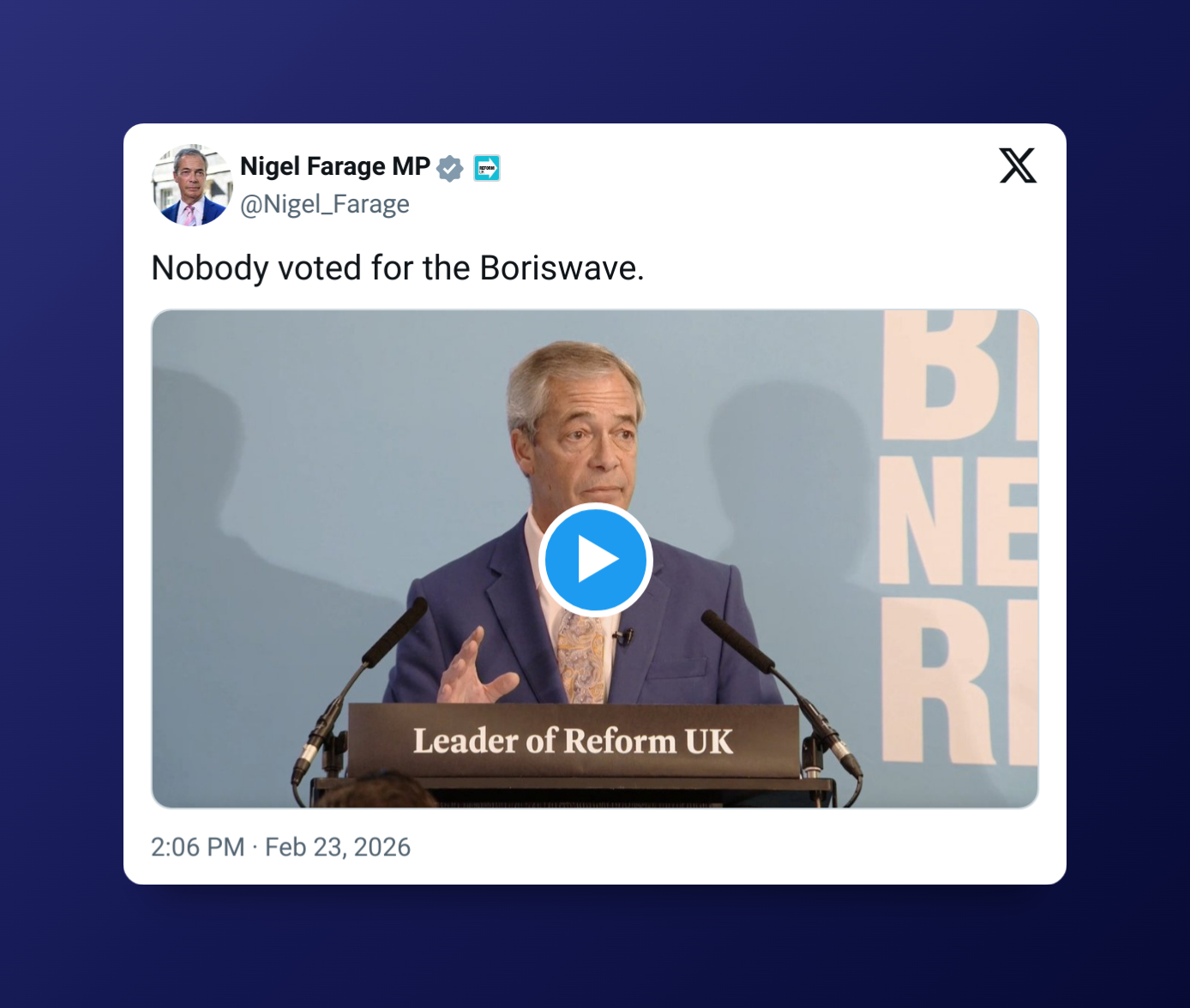Select the tweet text Nobody voted for the Boriswave
The width and height of the screenshot is (1190, 1008).
[x=398, y=268]
